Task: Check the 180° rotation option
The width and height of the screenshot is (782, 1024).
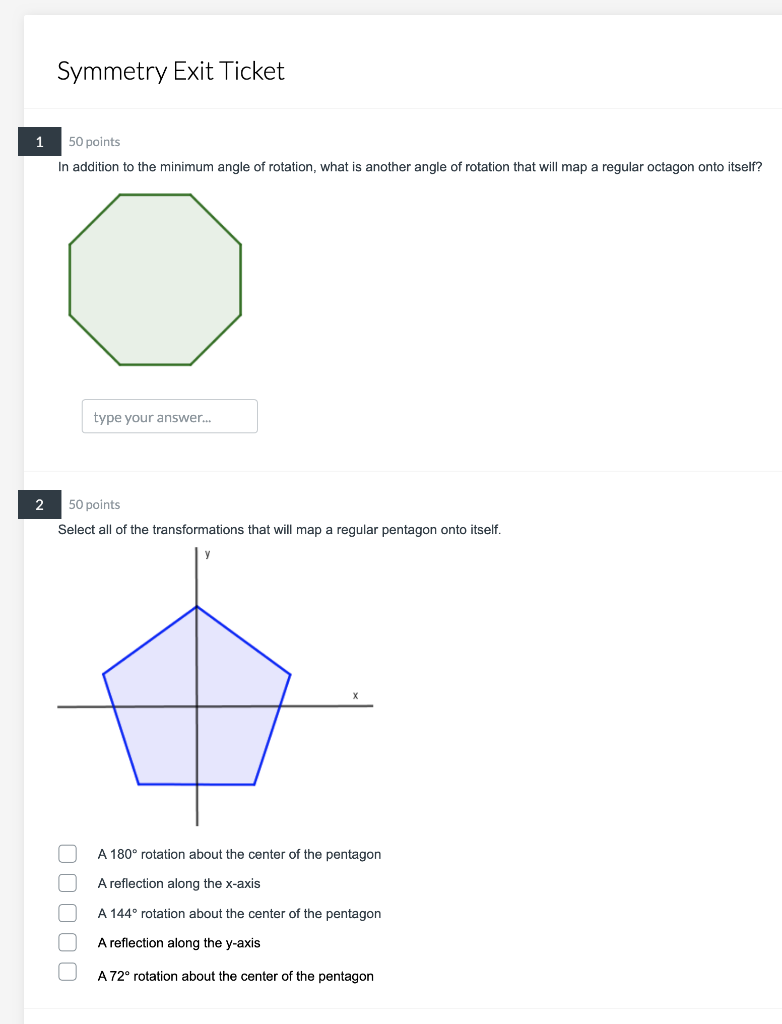Action: click(67, 853)
